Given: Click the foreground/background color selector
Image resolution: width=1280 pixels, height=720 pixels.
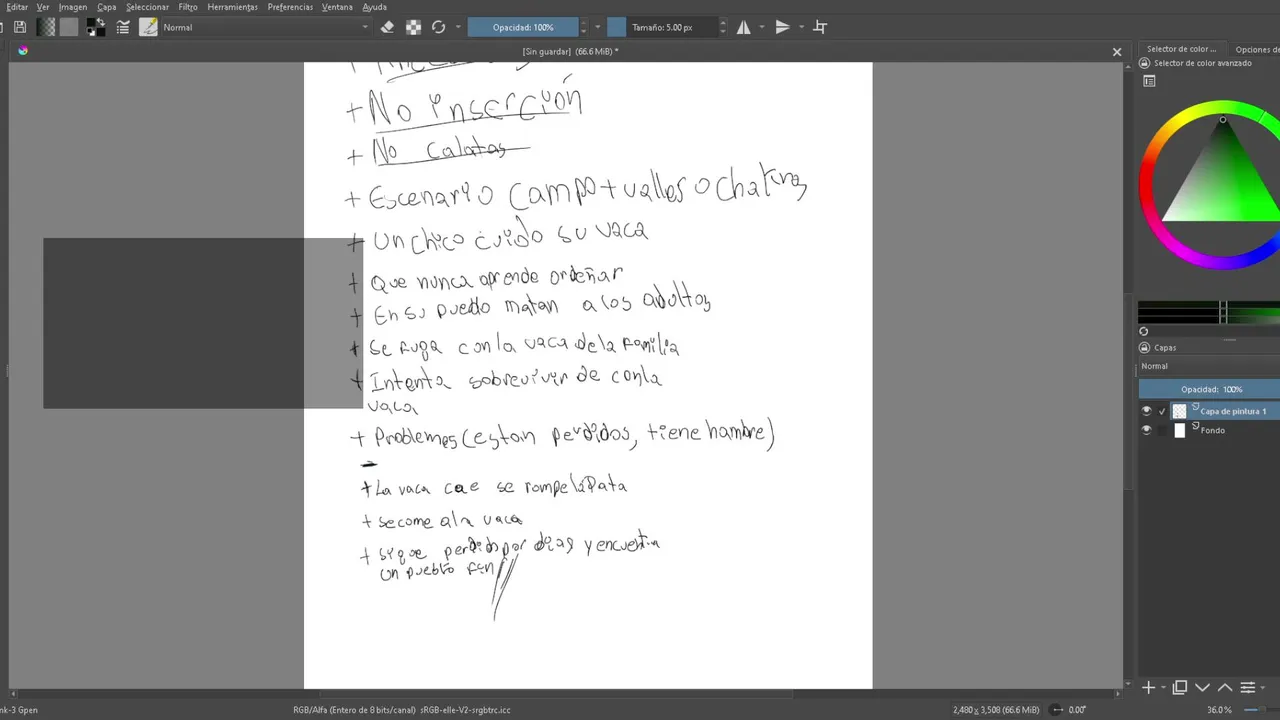Looking at the screenshot, I should (95, 27).
